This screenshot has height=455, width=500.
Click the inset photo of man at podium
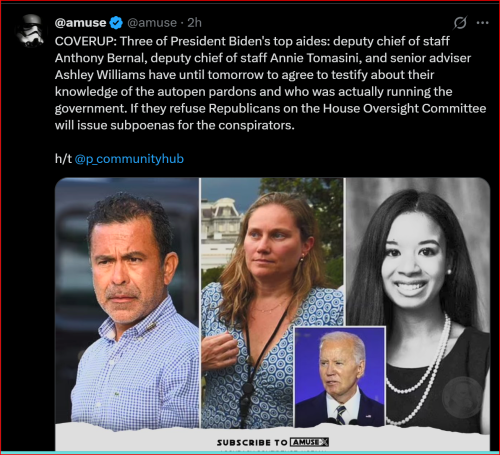point(340,377)
